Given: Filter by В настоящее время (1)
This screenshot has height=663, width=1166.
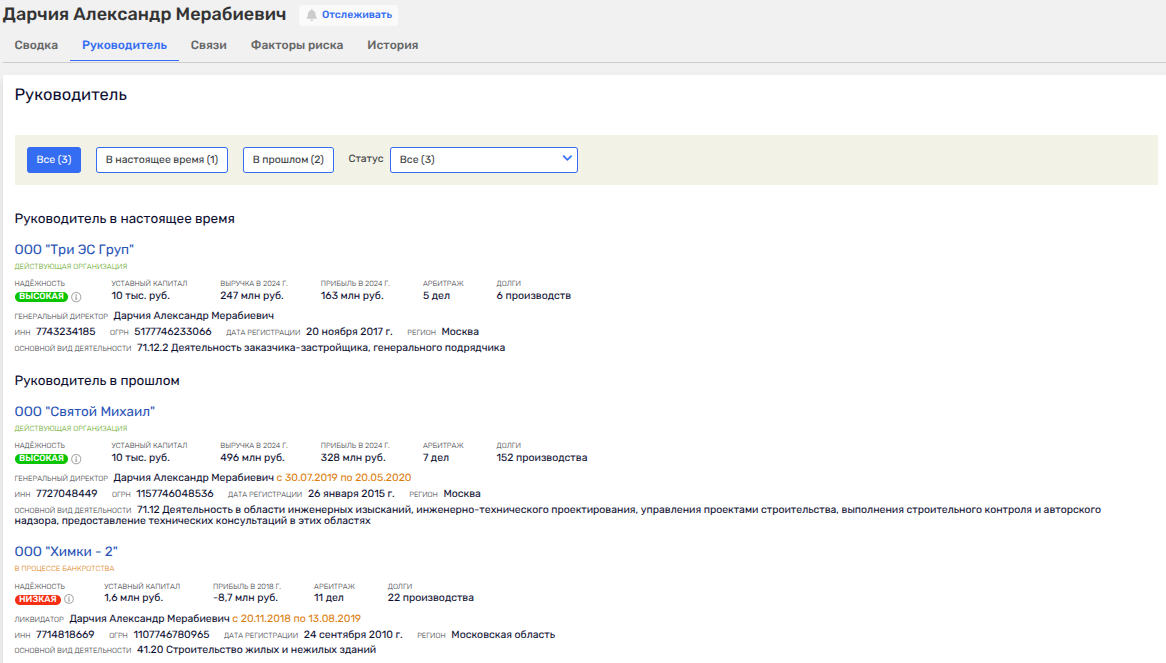Looking at the screenshot, I should pyautogui.click(x=161, y=160).
